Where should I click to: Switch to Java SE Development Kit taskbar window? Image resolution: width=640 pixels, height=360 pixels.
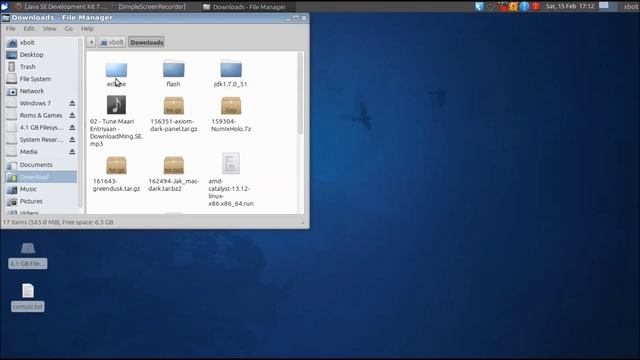click(62, 7)
